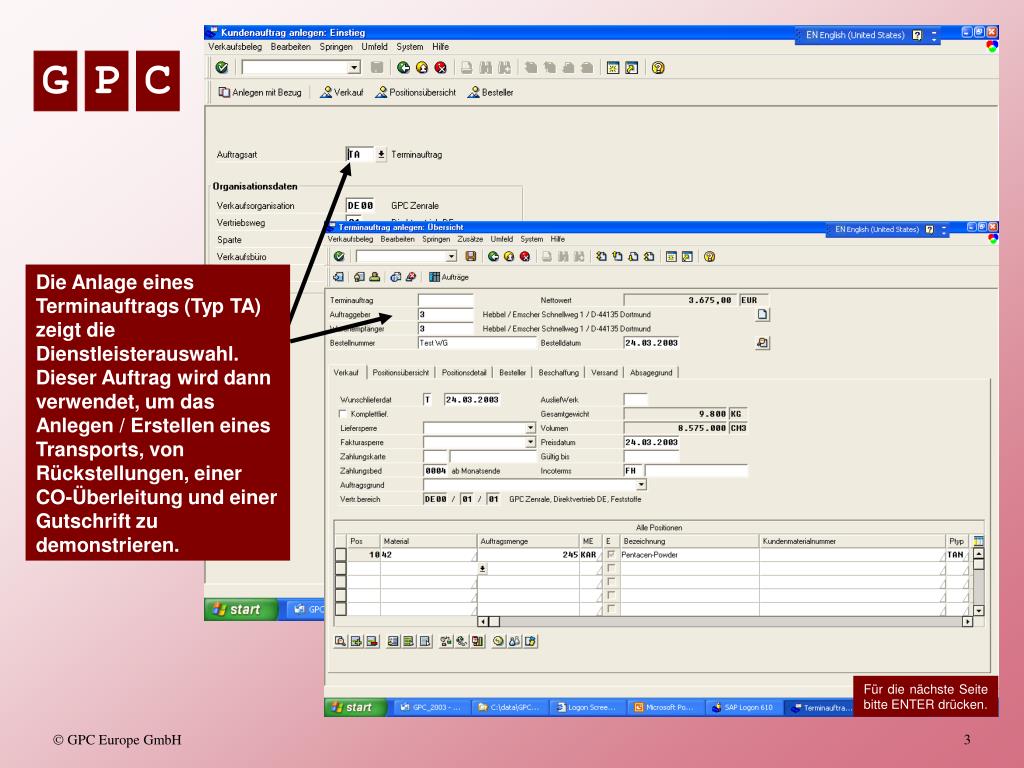Open Springen menu in Kundenauftrag window
Image resolution: width=1024 pixels, height=768 pixels.
[336, 47]
